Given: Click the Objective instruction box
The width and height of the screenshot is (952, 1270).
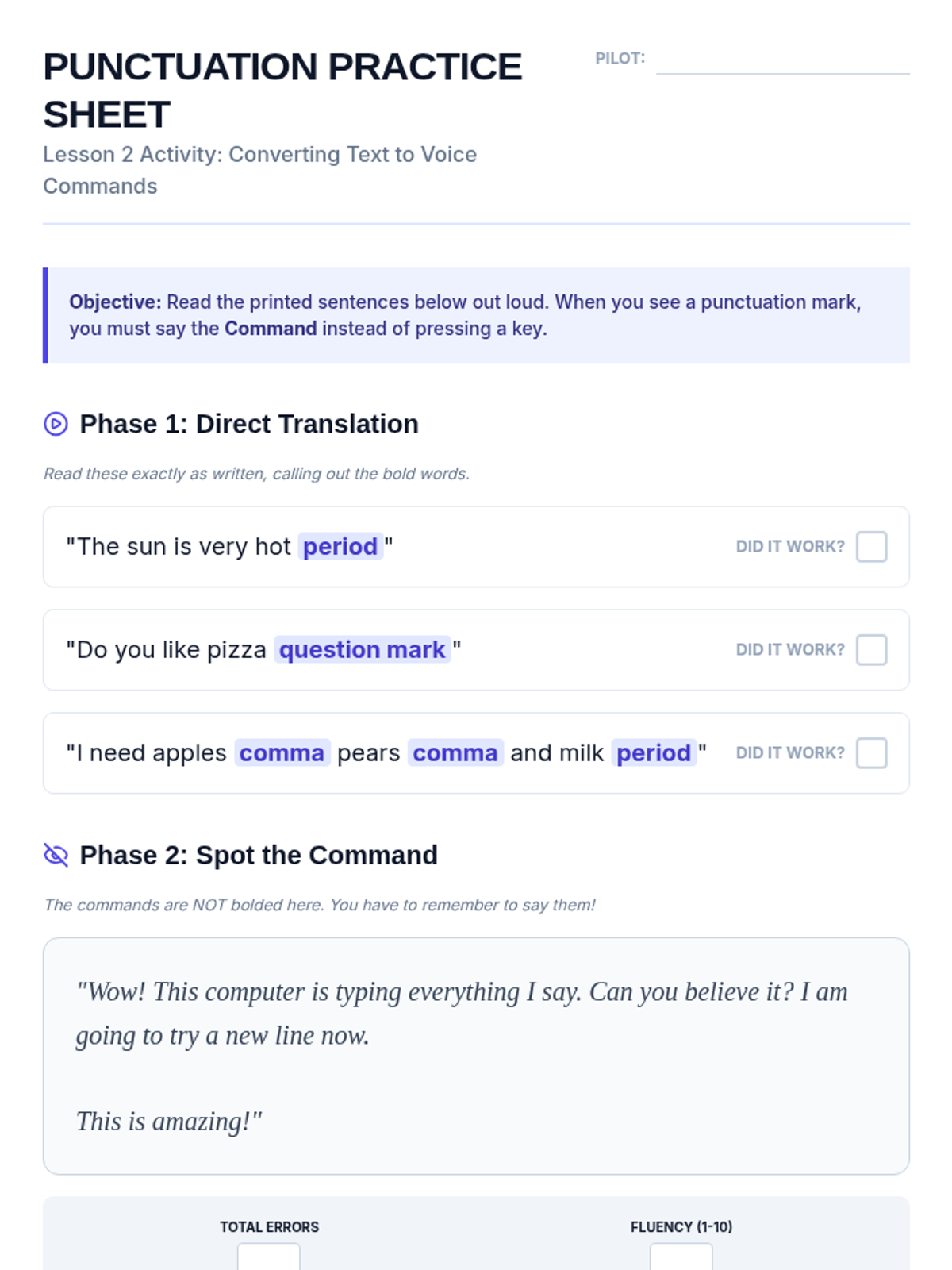Looking at the screenshot, I should [476, 315].
